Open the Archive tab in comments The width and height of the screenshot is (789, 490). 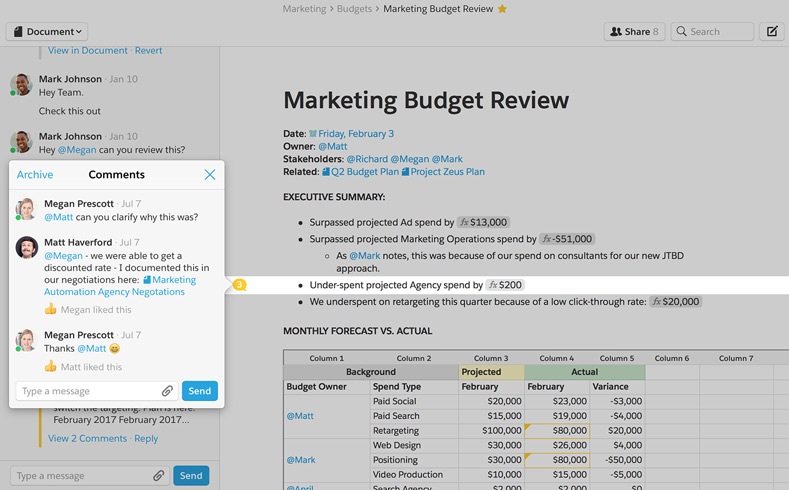point(35,175)
